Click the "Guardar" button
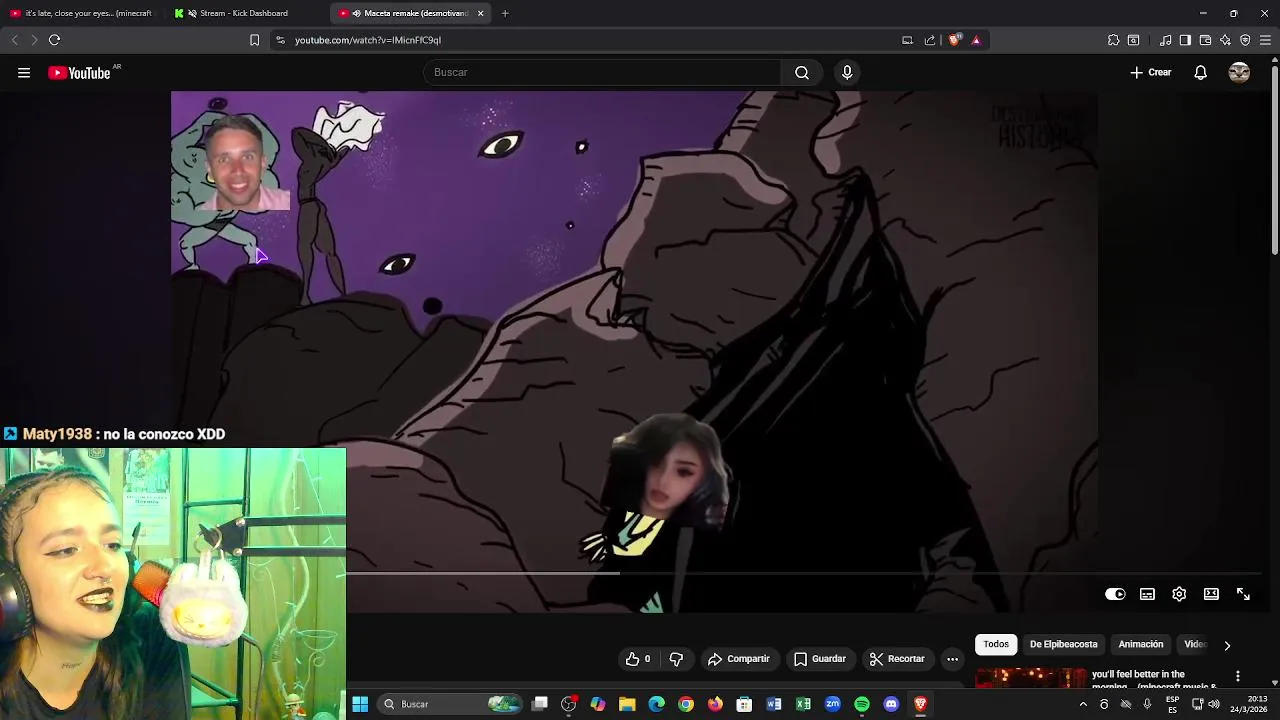Image resolution: width=1280 pixels, height=720 pixels. (x=820, y=659)
